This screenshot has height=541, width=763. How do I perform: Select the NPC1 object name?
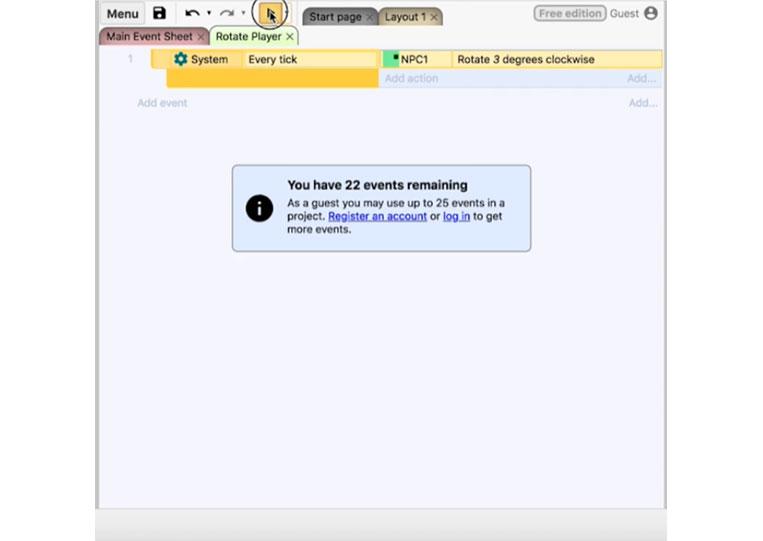click(x=414, y=59)
